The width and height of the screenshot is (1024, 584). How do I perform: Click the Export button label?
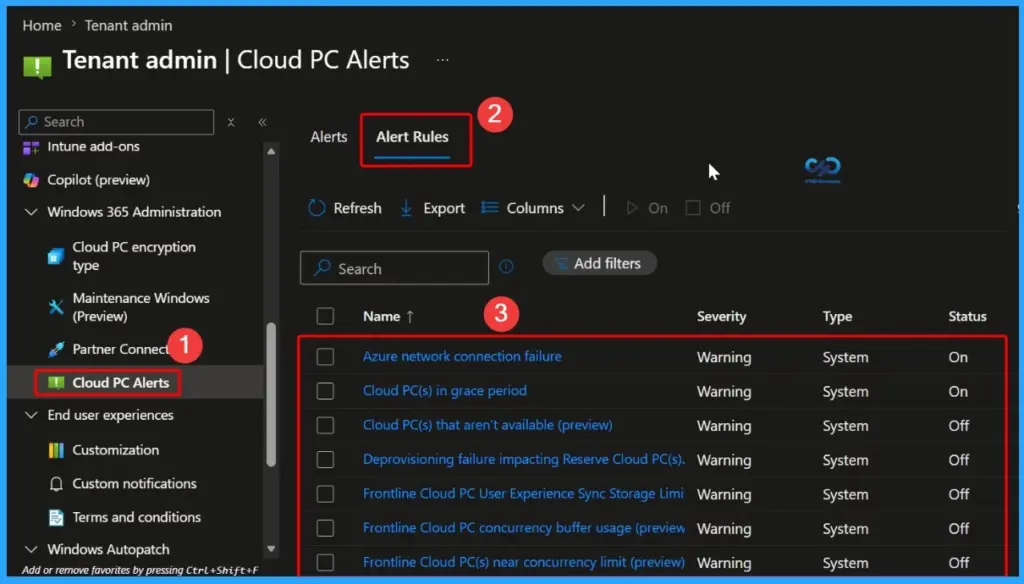pyautogui.click(x=444, y=208)
